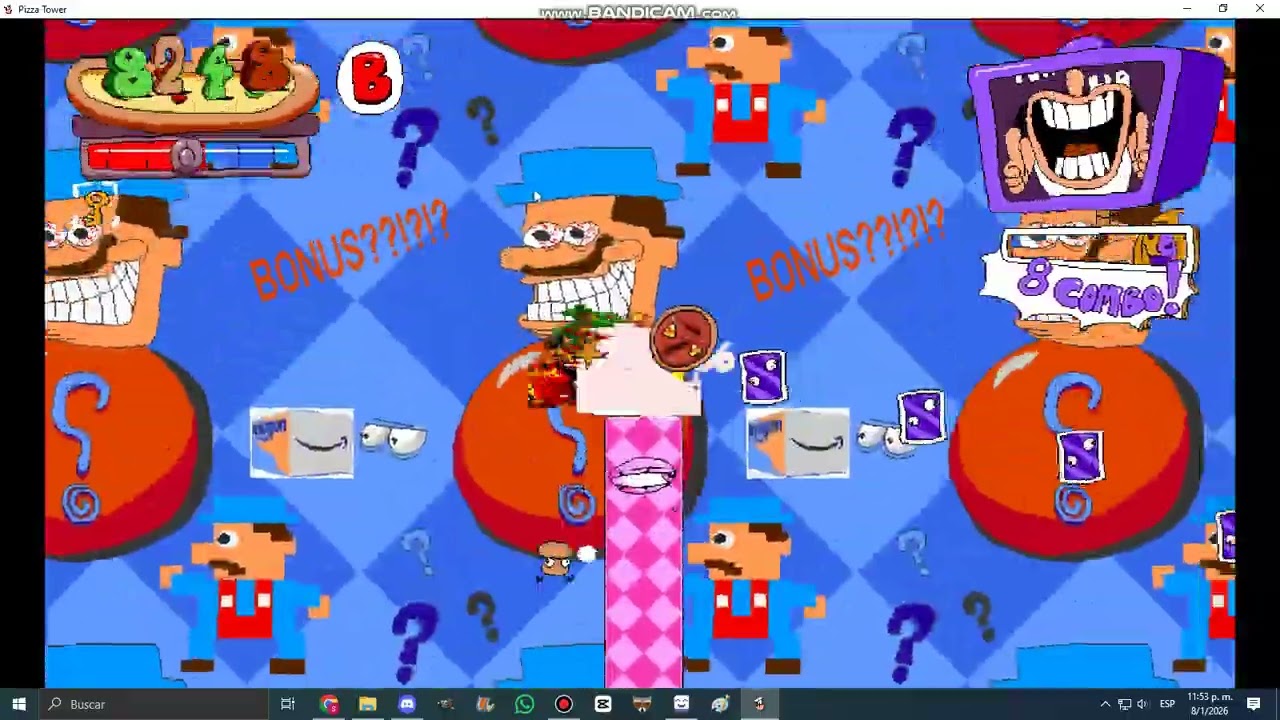Open the Windows Start menu
This screenshot has width=1280, height=720.
19,704
